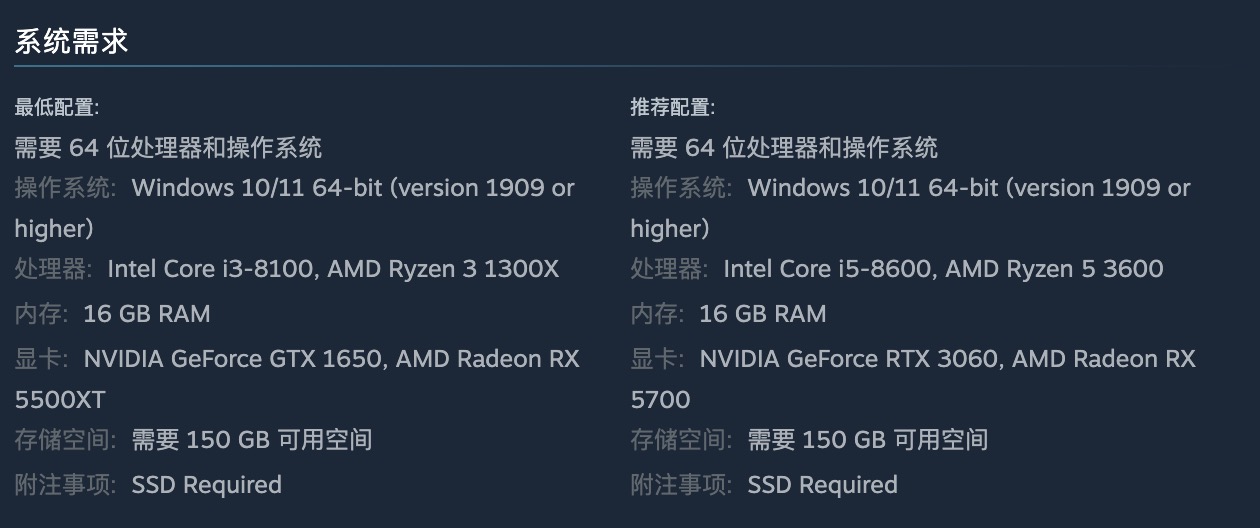The image size is (1260, 528).
Task: Click 16 GB RAM in minimum specs
Action: pos(146,314)
